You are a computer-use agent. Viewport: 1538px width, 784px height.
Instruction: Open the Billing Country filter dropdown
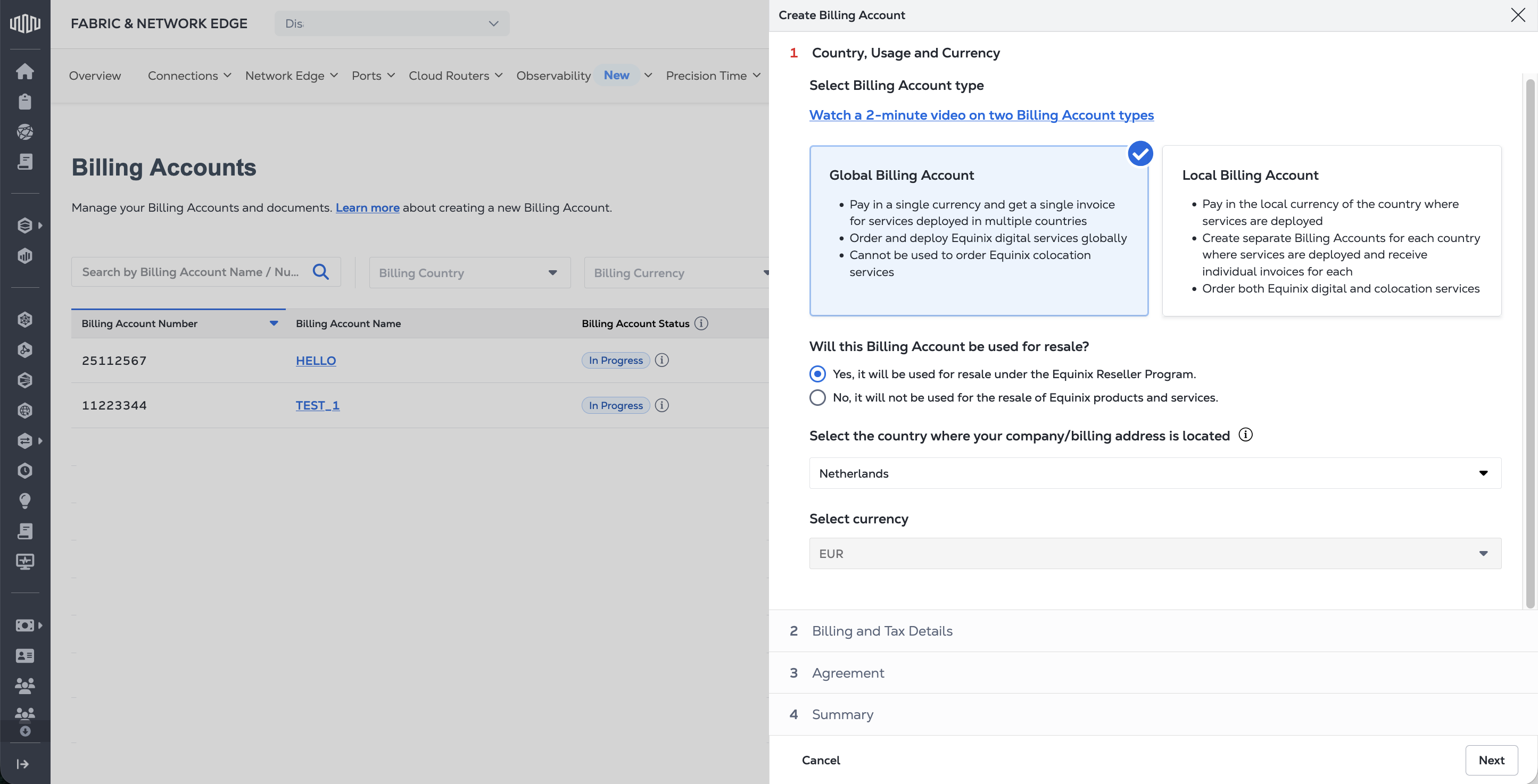(469, 273)
